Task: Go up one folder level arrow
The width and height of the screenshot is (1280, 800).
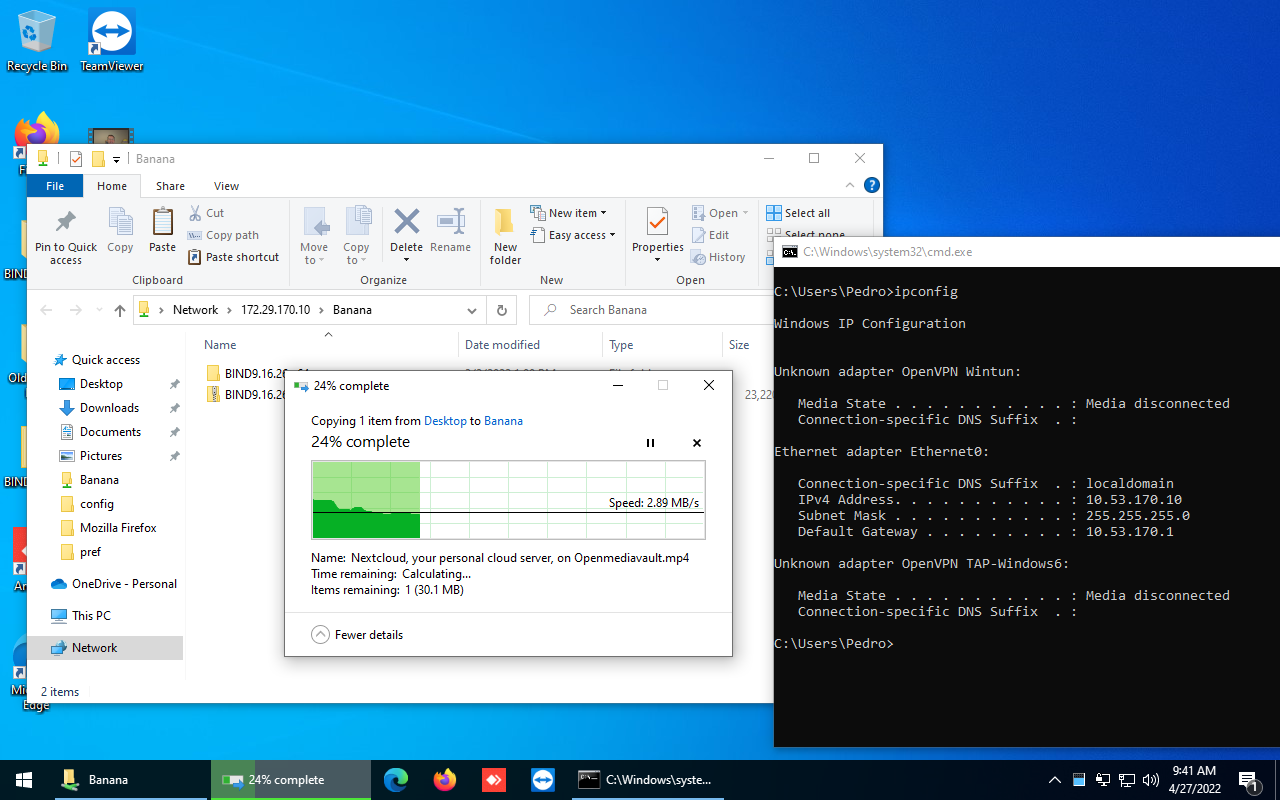Action: click(120, 310)
